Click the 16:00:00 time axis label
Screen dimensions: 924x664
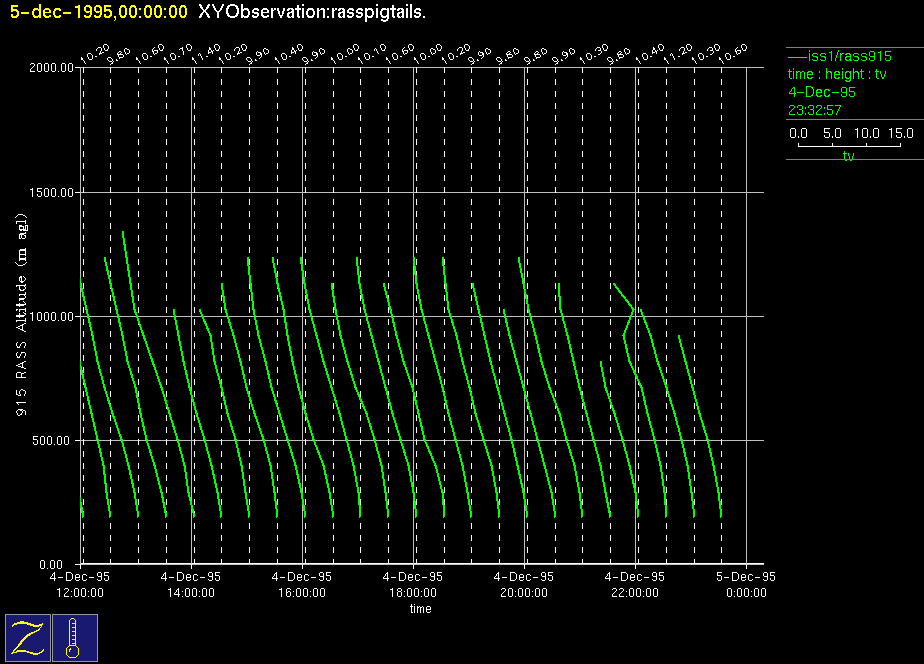(x=302, y=592)
